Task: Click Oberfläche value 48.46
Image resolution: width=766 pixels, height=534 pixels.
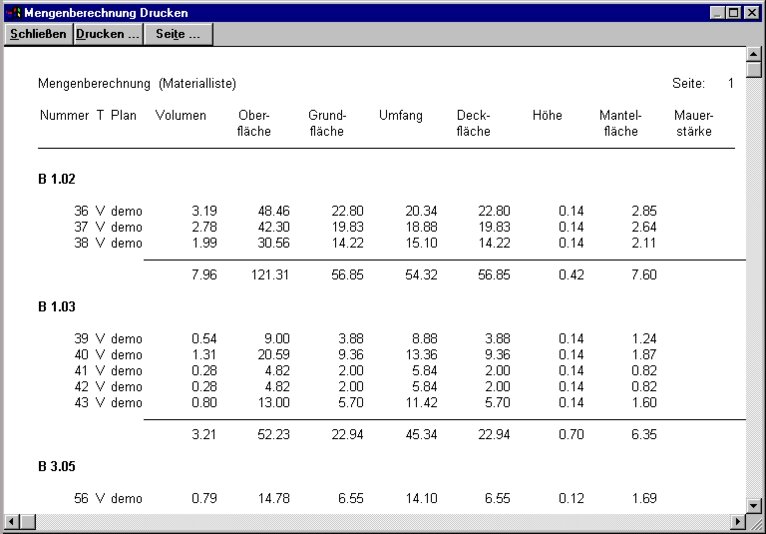Action: (274, 211)
